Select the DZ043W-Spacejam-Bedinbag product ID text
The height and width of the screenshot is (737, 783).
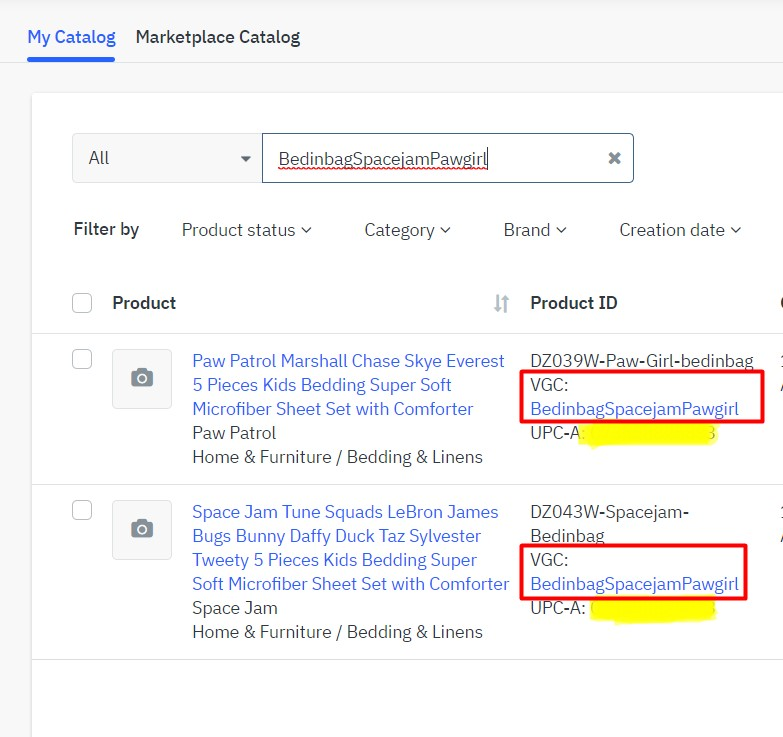coord(609,524)
